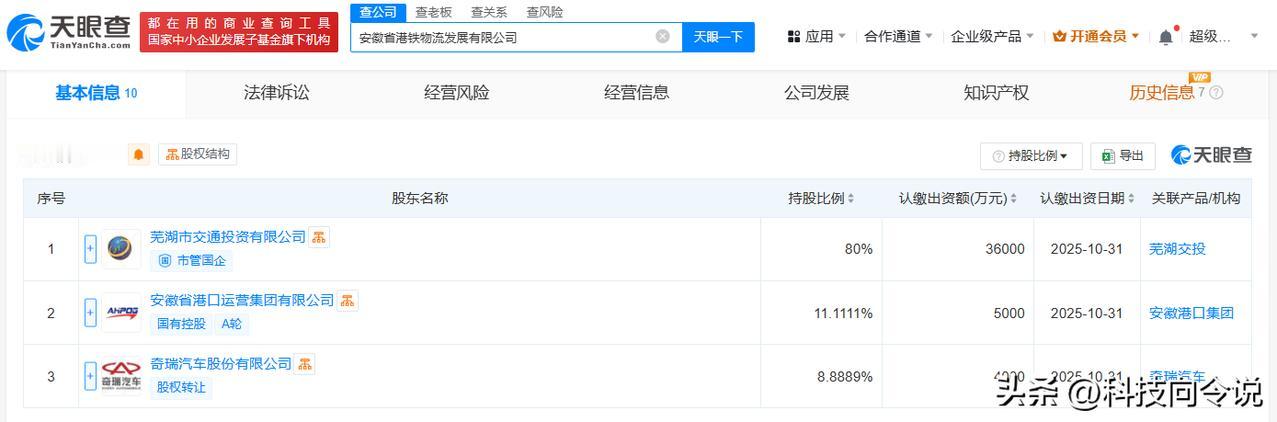
Task: Select 查老板 search mode tab
Action: click(x=433, y=12)
